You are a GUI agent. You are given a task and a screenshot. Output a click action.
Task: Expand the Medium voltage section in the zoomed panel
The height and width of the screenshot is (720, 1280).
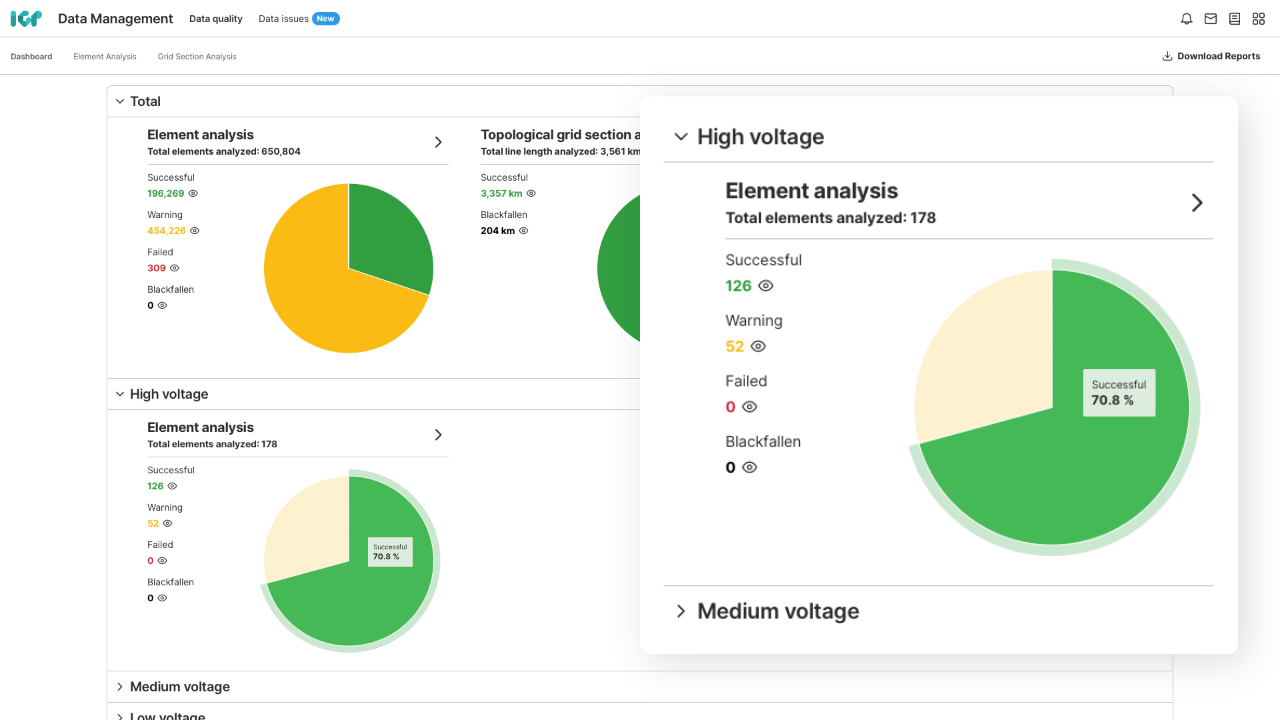click(681, 611)
